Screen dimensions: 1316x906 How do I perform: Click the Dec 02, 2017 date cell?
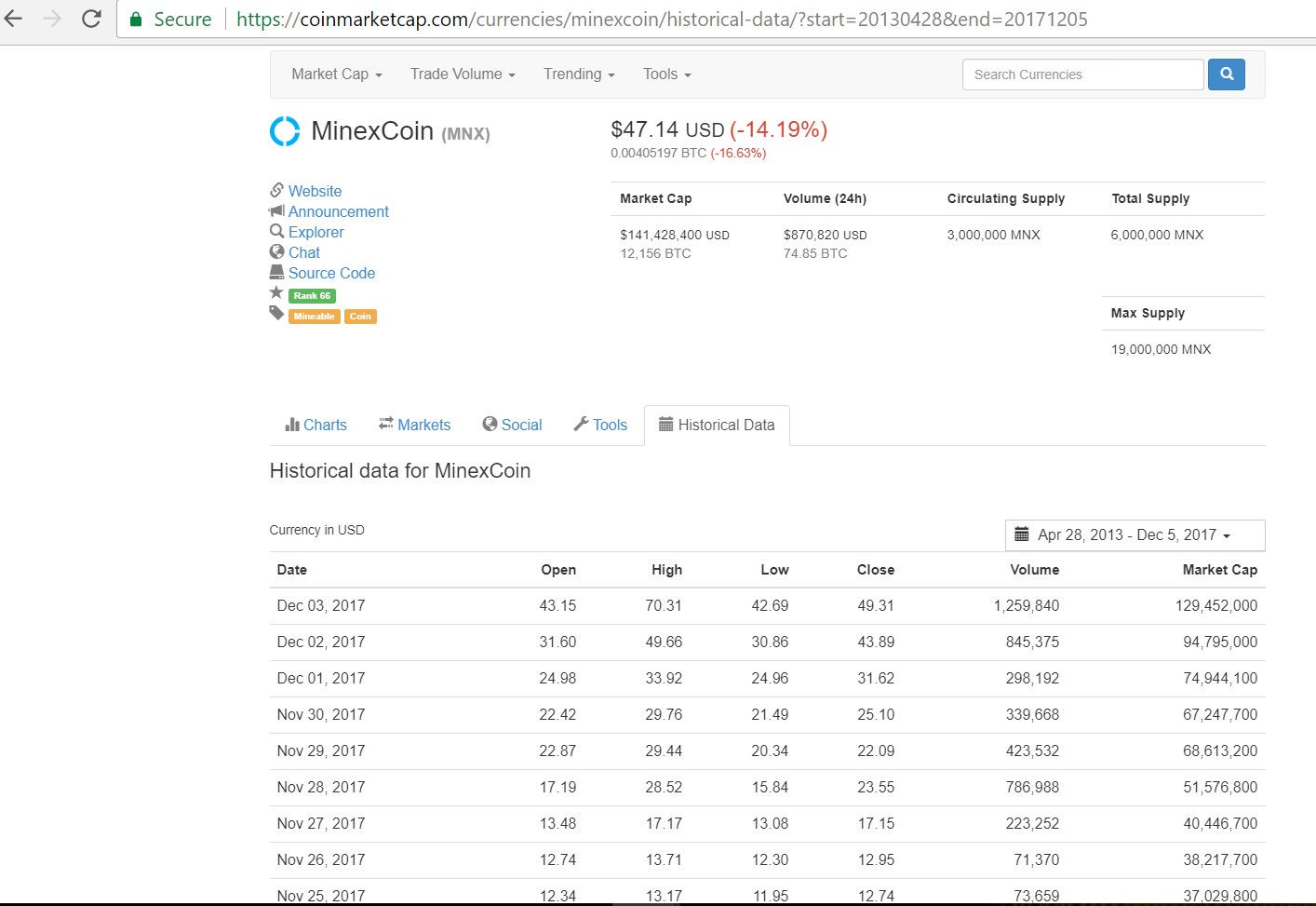[321, 642]
